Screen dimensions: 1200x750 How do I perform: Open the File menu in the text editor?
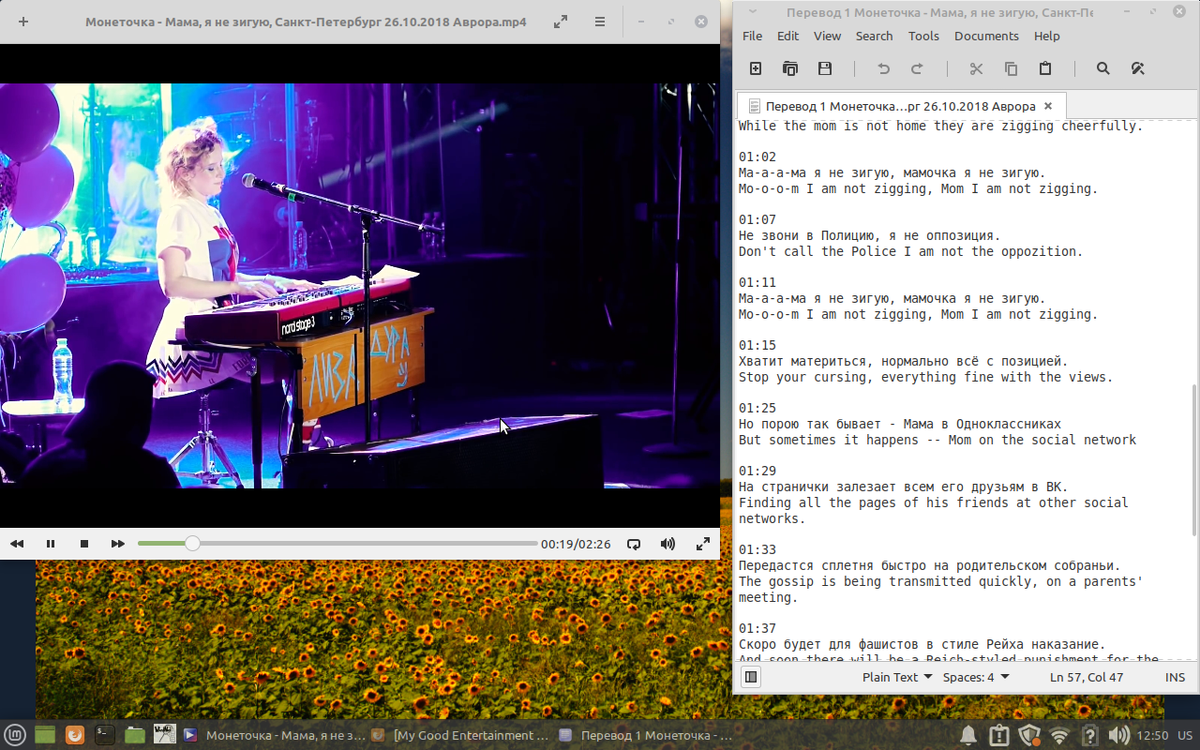(752, 36)
